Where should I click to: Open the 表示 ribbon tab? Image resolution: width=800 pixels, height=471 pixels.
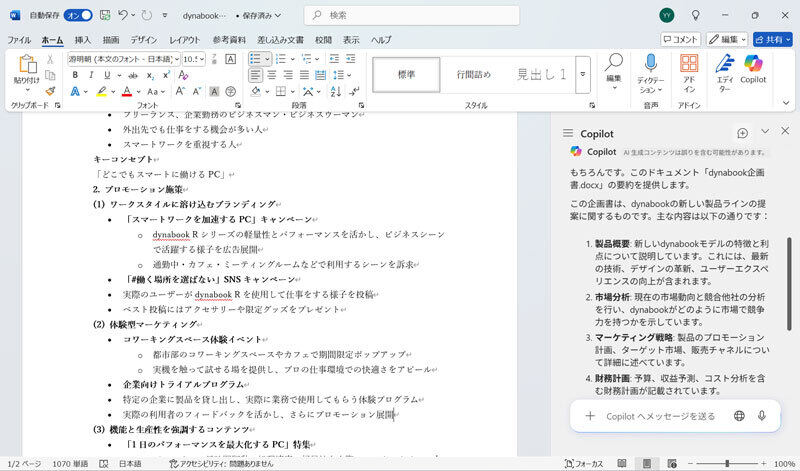(x=351, y=40)
